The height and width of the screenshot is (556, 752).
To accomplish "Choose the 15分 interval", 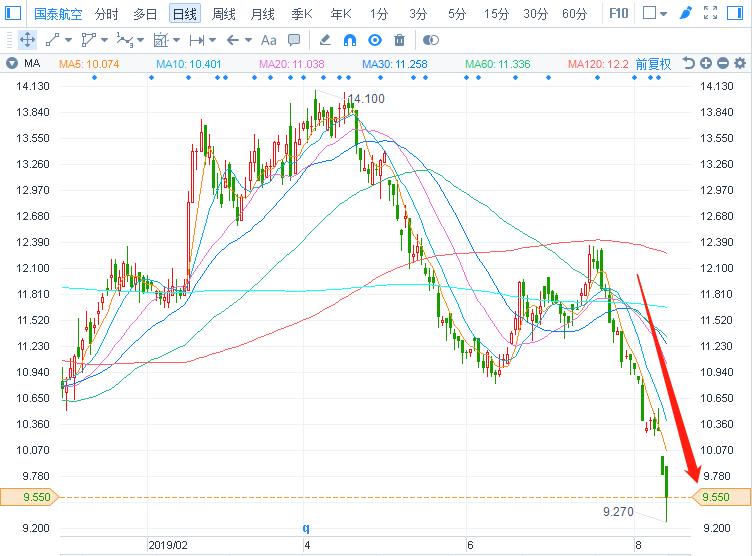I will point(496,14).
